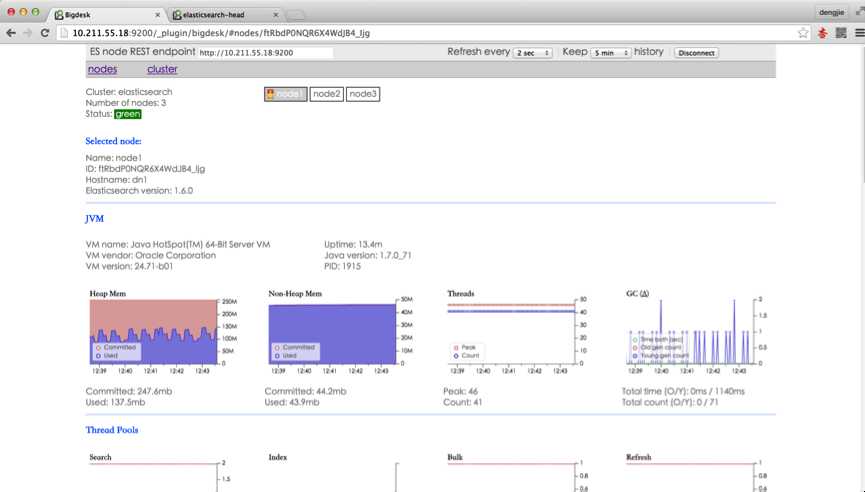Click the PID: 1915 value
The width and height of the screenshot is (865, 492).
point(343,266)
